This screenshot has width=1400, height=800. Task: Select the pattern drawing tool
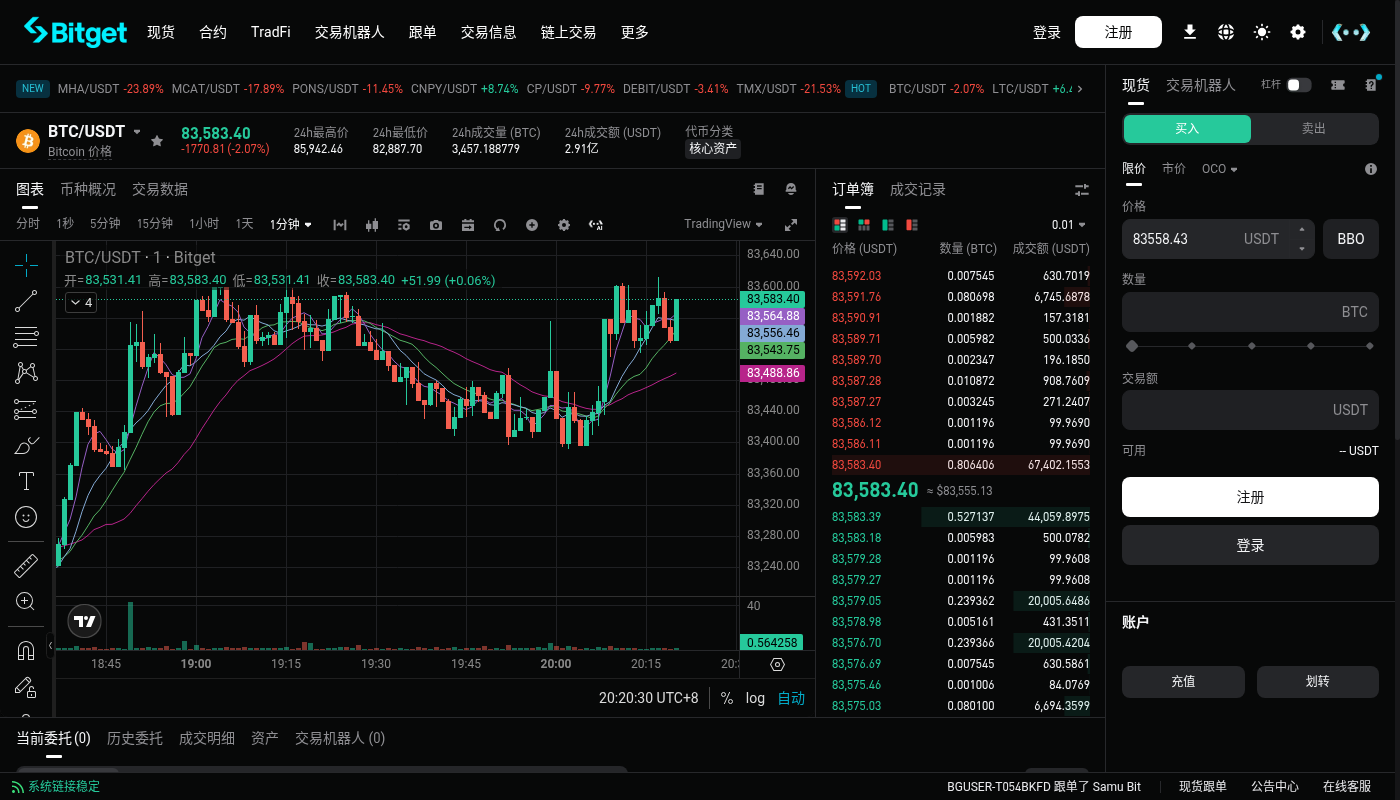coord(27,373)
